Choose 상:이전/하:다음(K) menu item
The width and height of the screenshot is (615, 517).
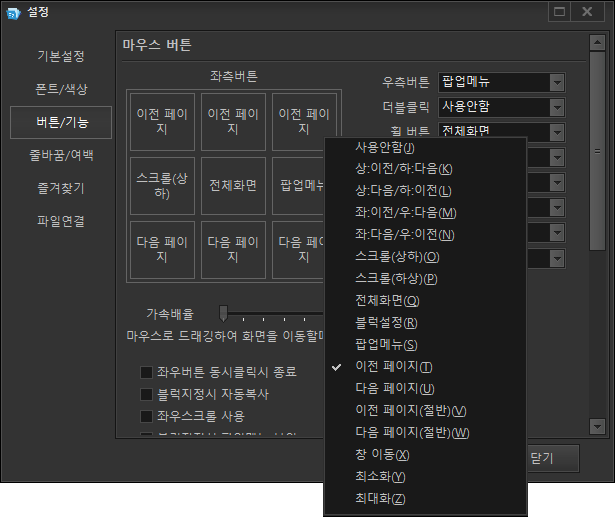pyautogui.click(x=425, y=169)
